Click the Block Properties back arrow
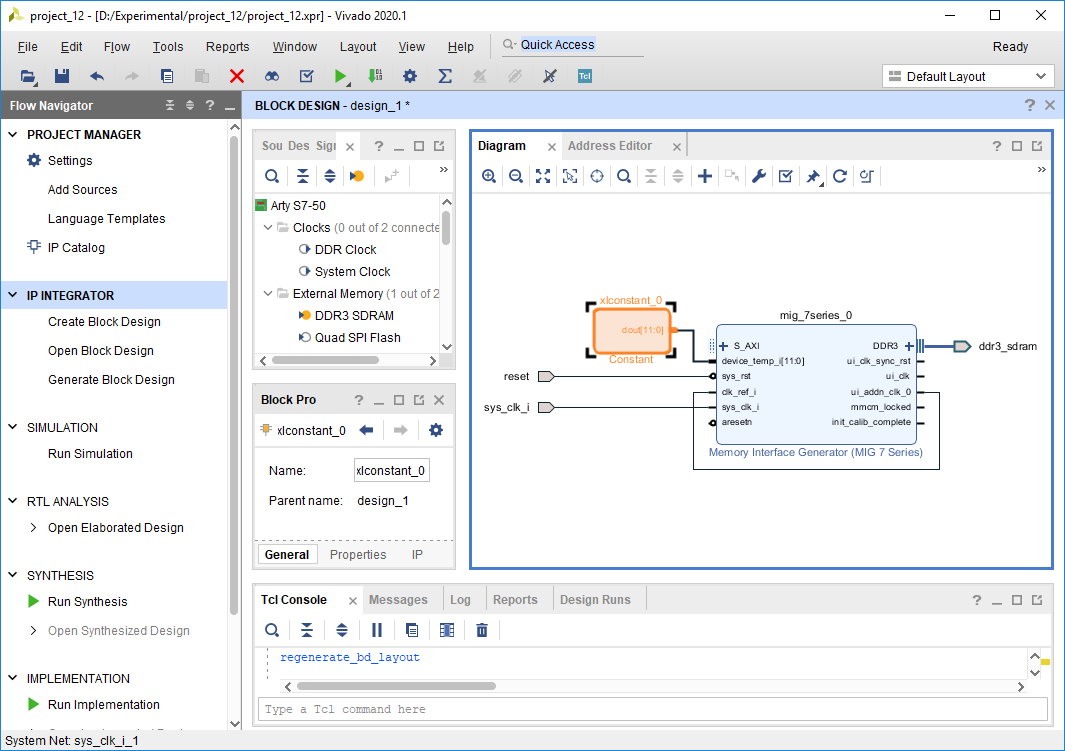This screenshot has width=1065, height=751. click(366, 430)
